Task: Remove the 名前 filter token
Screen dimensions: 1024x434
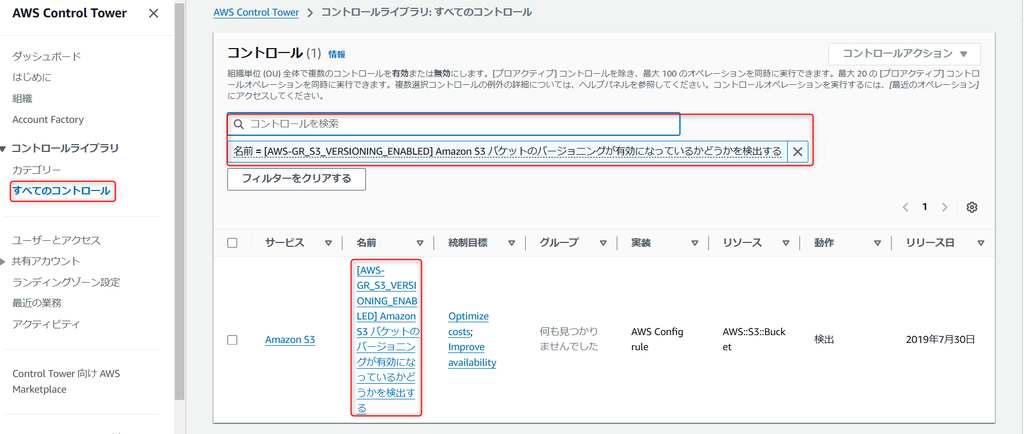Action: point(797,151)
